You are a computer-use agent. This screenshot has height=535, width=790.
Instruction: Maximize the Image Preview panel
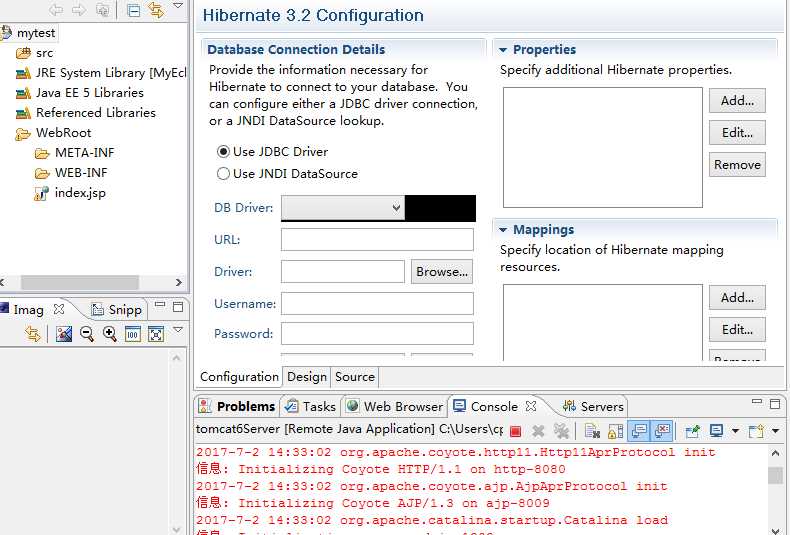coord(178,307)
